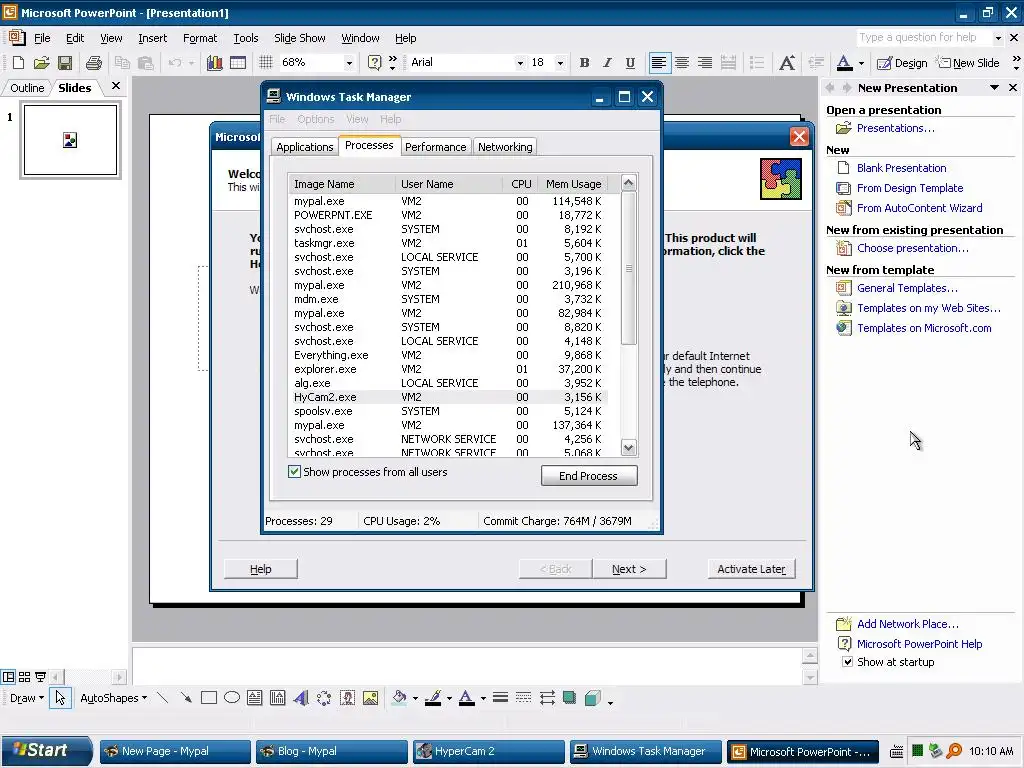
Task: Select slide 1 thumbnail
Action: tap(71, 140)
